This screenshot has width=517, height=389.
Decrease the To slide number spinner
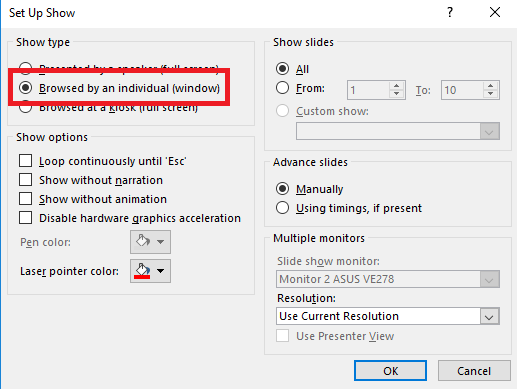[x=490, y=94]
